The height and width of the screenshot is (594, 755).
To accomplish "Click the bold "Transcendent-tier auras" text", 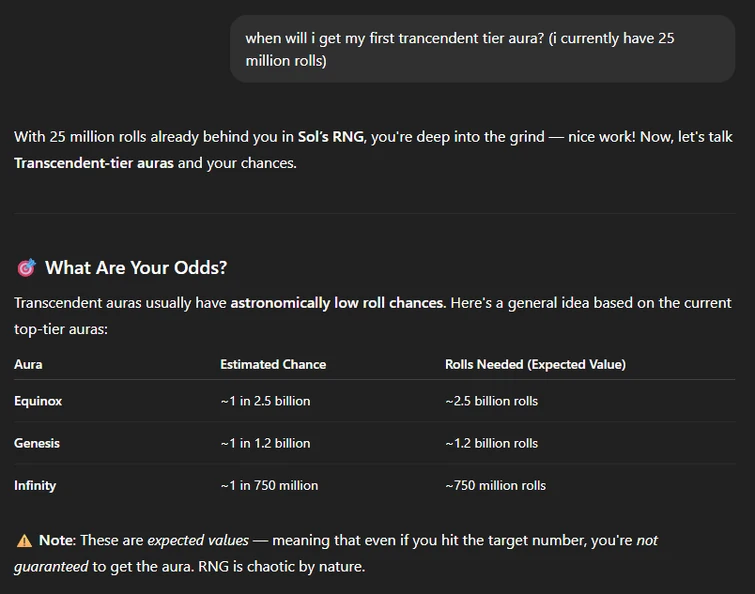I will click(x=94, y=162).
